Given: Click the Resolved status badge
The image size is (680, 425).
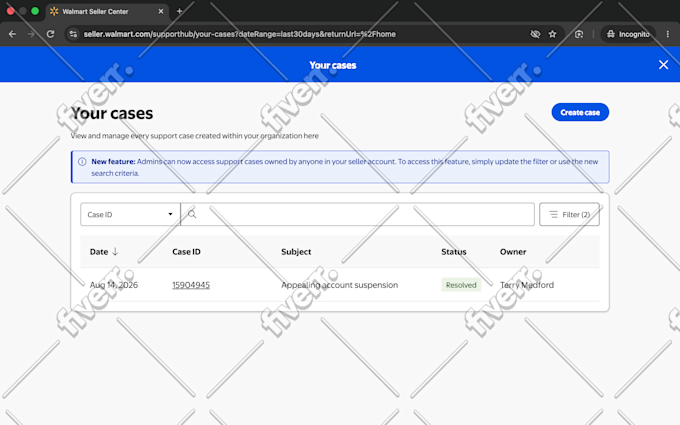Looking at the screenshot, I should click(x=461, y=285).
